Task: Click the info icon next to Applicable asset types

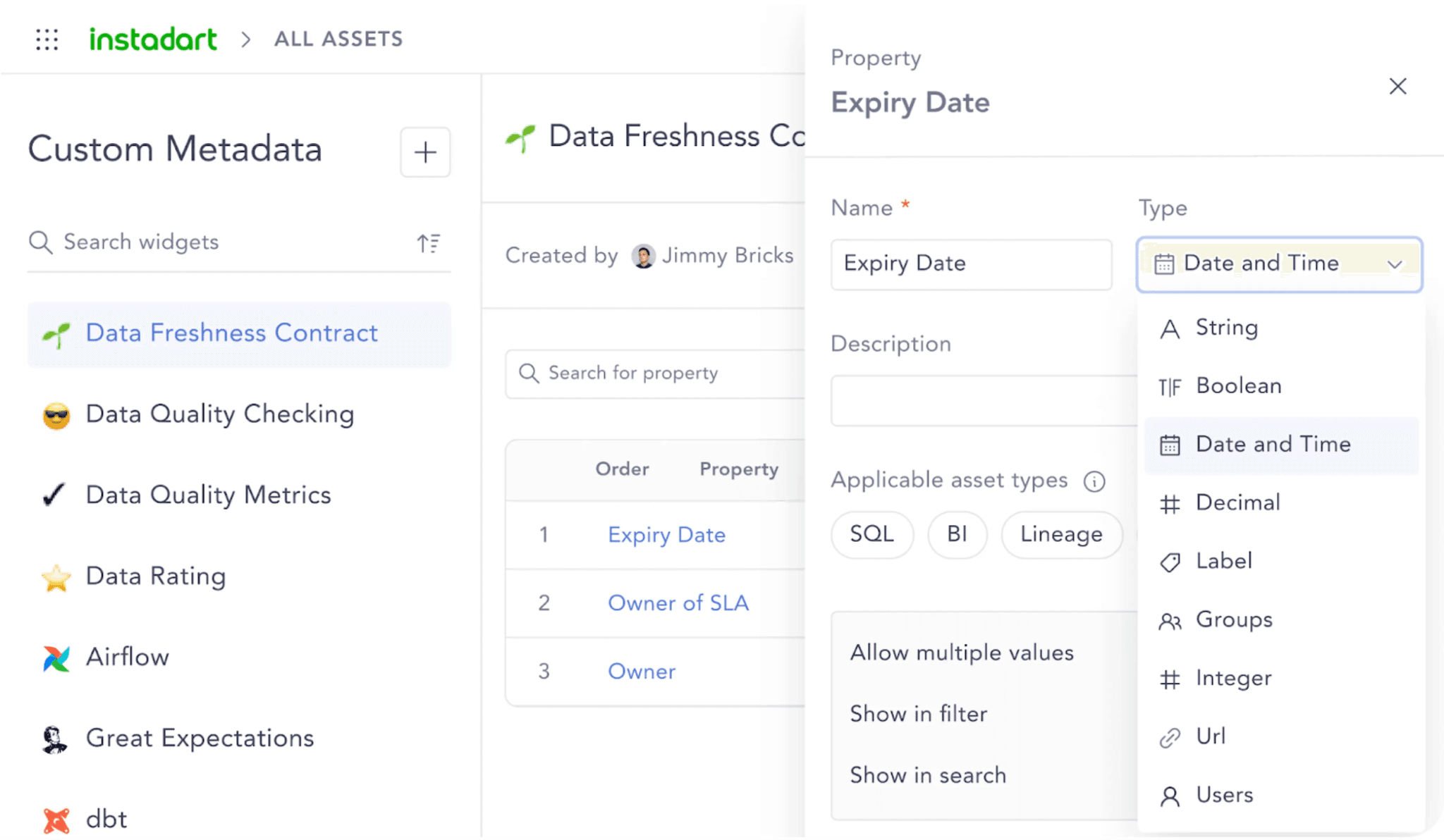Action: tap(1094, 482)
